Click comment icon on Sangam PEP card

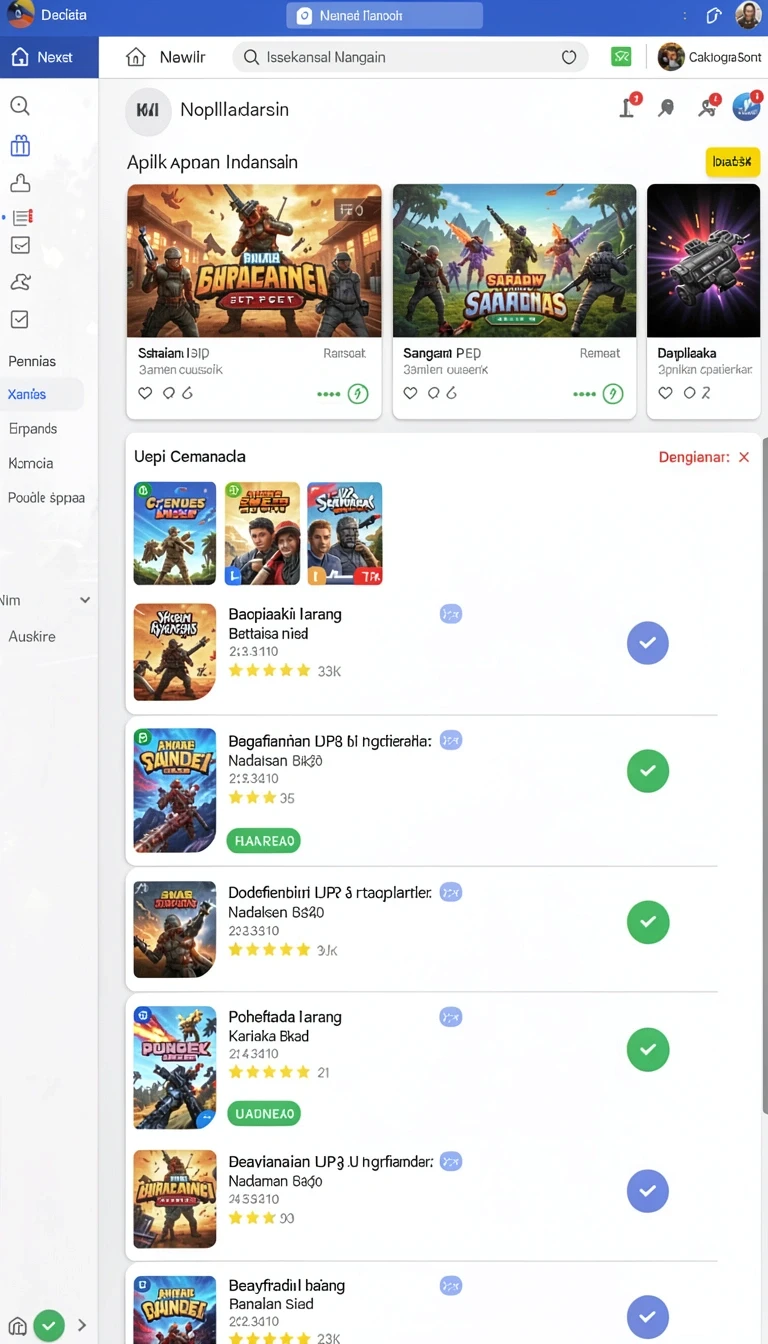click(x=434, y=393)
